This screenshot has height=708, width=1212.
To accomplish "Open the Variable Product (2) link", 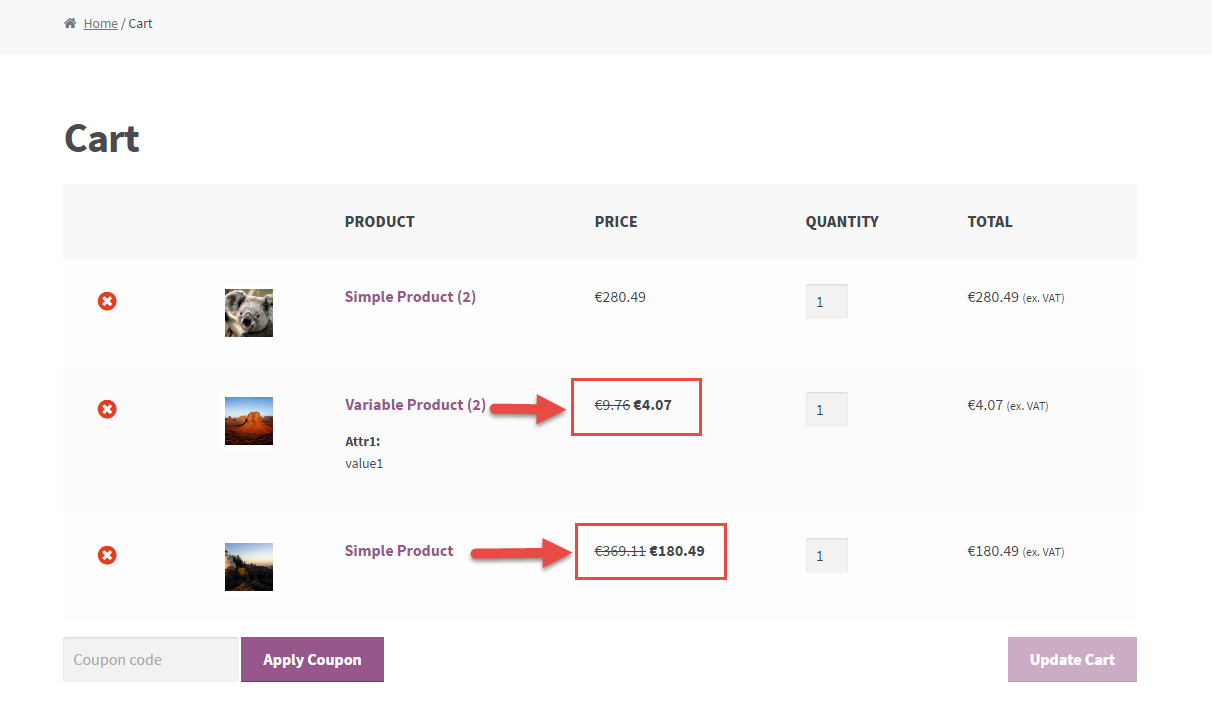I will click(415, 405).
